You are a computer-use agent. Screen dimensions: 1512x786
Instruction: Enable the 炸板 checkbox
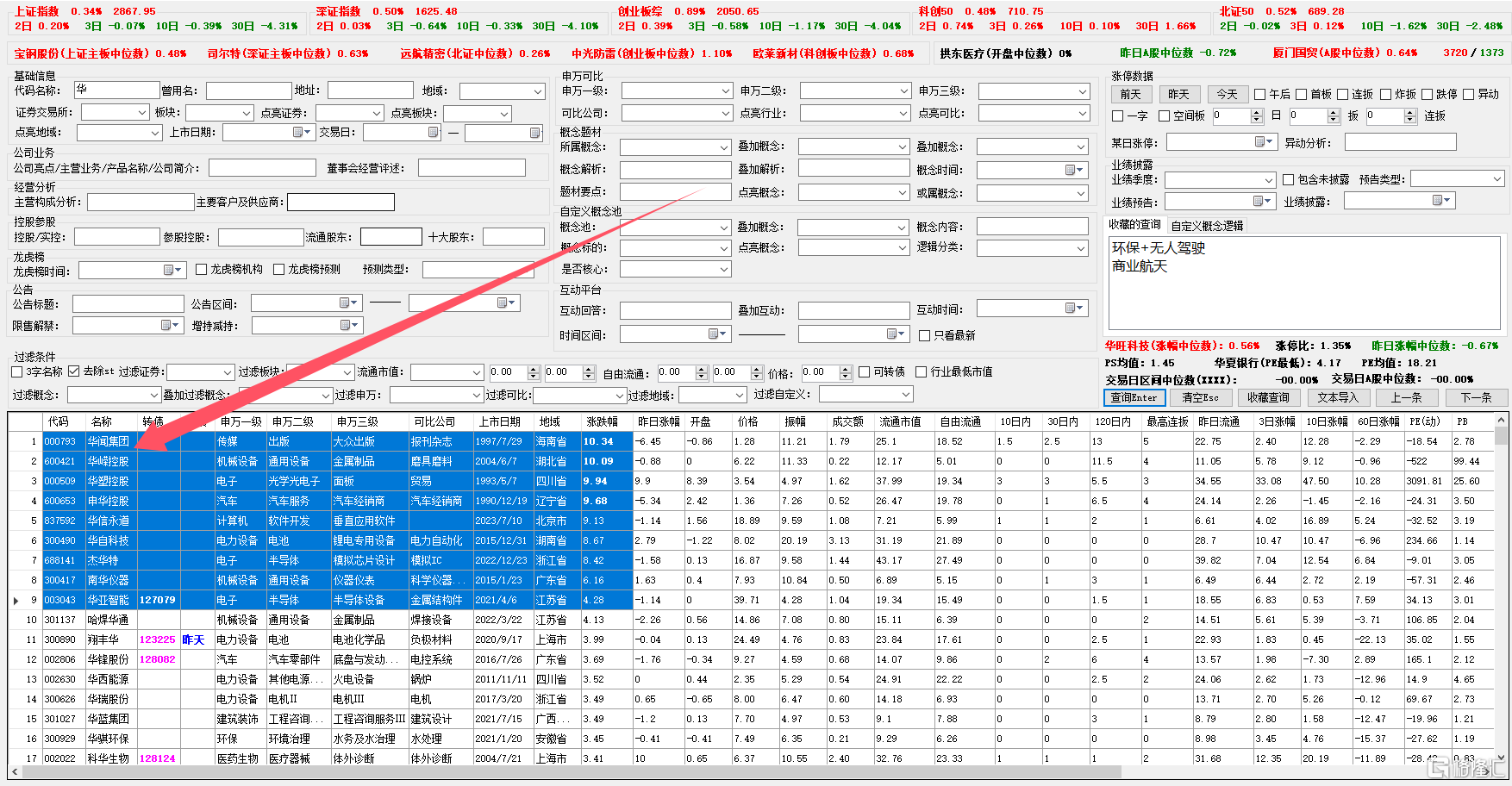click(1386, 95)
